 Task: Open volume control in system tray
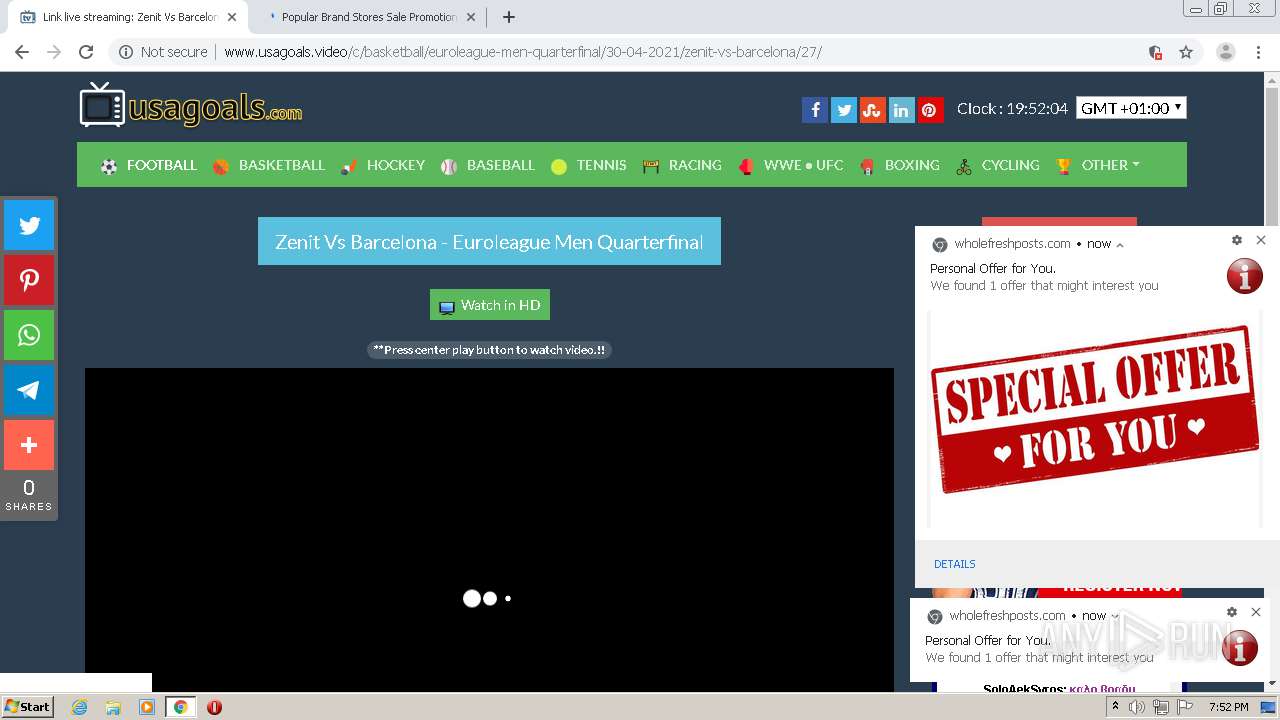click(x=1137, y=707)
